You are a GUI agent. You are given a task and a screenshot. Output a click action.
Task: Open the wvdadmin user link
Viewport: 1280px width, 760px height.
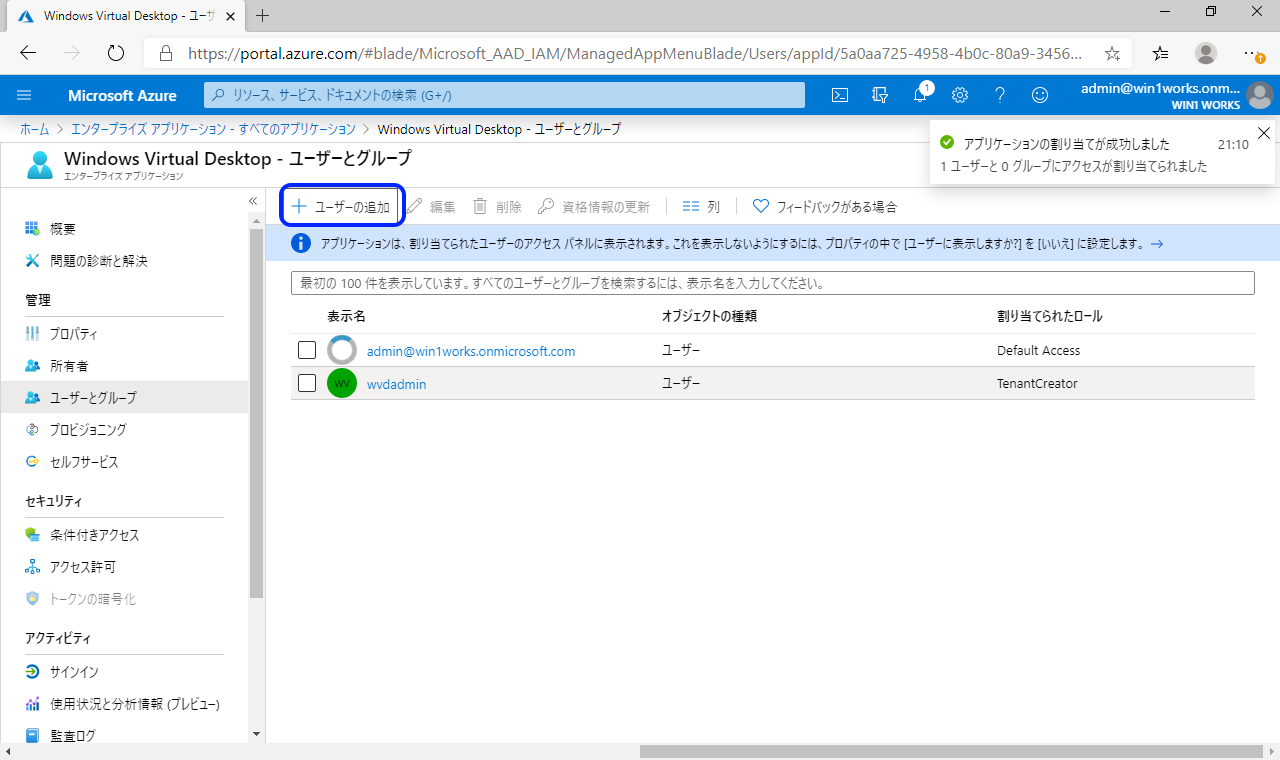tap(397, 384)
